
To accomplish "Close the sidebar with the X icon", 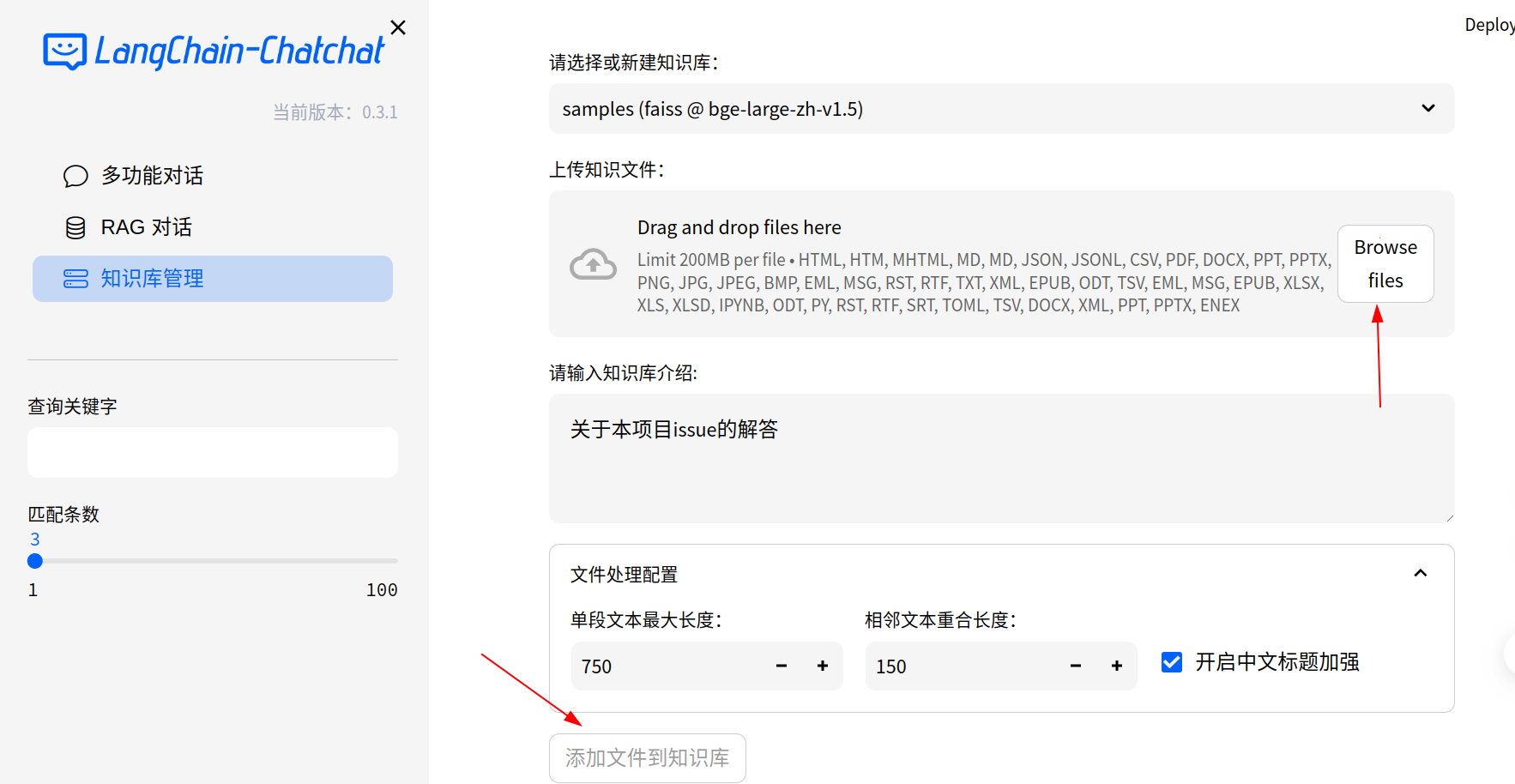I will coord(398,27).
